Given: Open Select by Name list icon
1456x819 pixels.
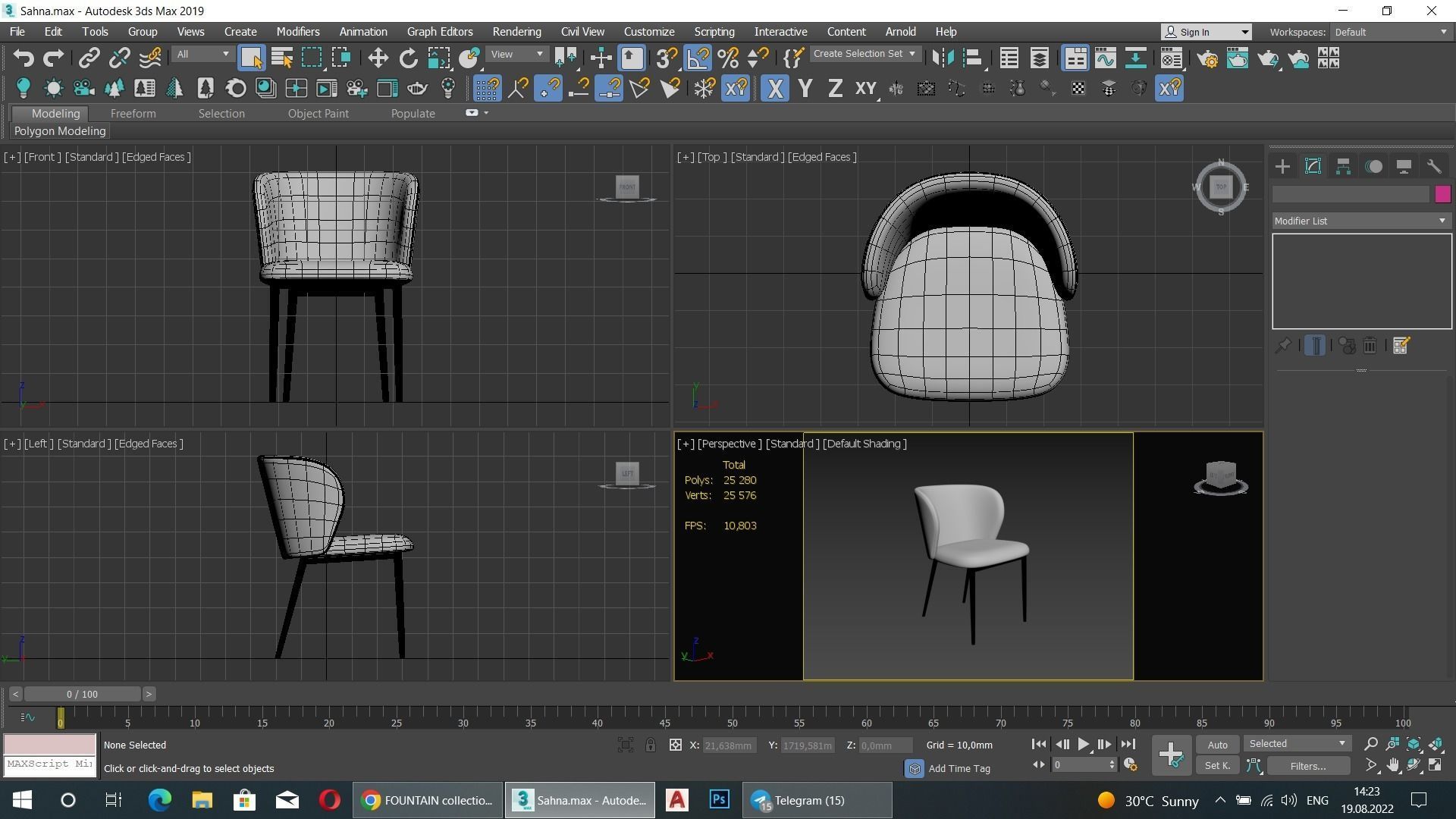Looking at the screenshot, I should 282,58.
